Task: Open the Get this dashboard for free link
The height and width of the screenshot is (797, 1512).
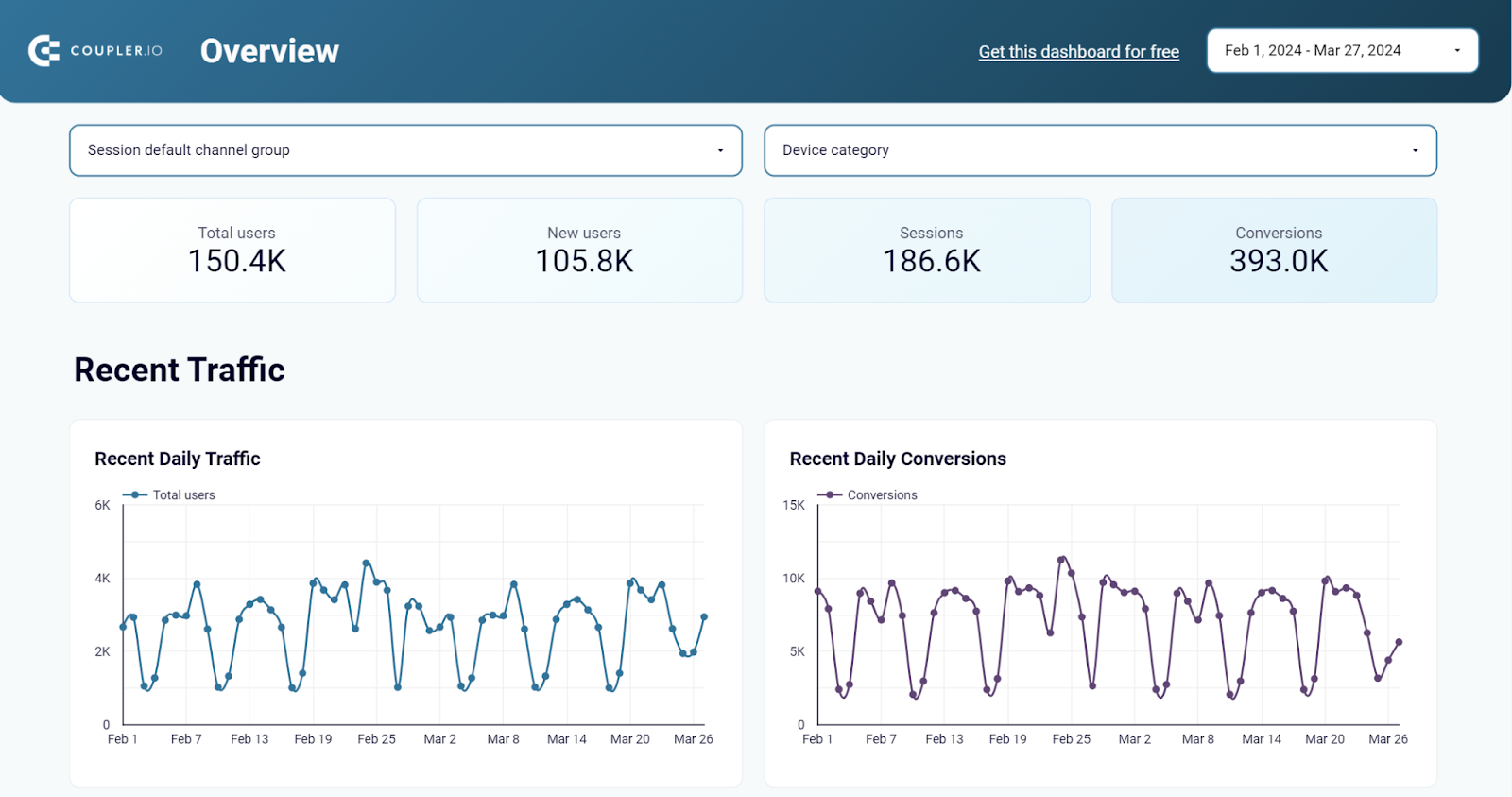Action: tap(1078, 52)
